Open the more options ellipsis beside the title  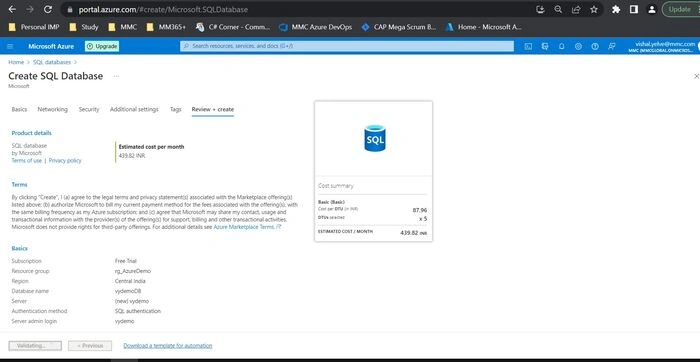pyautogui.click(x=116, y=76)
